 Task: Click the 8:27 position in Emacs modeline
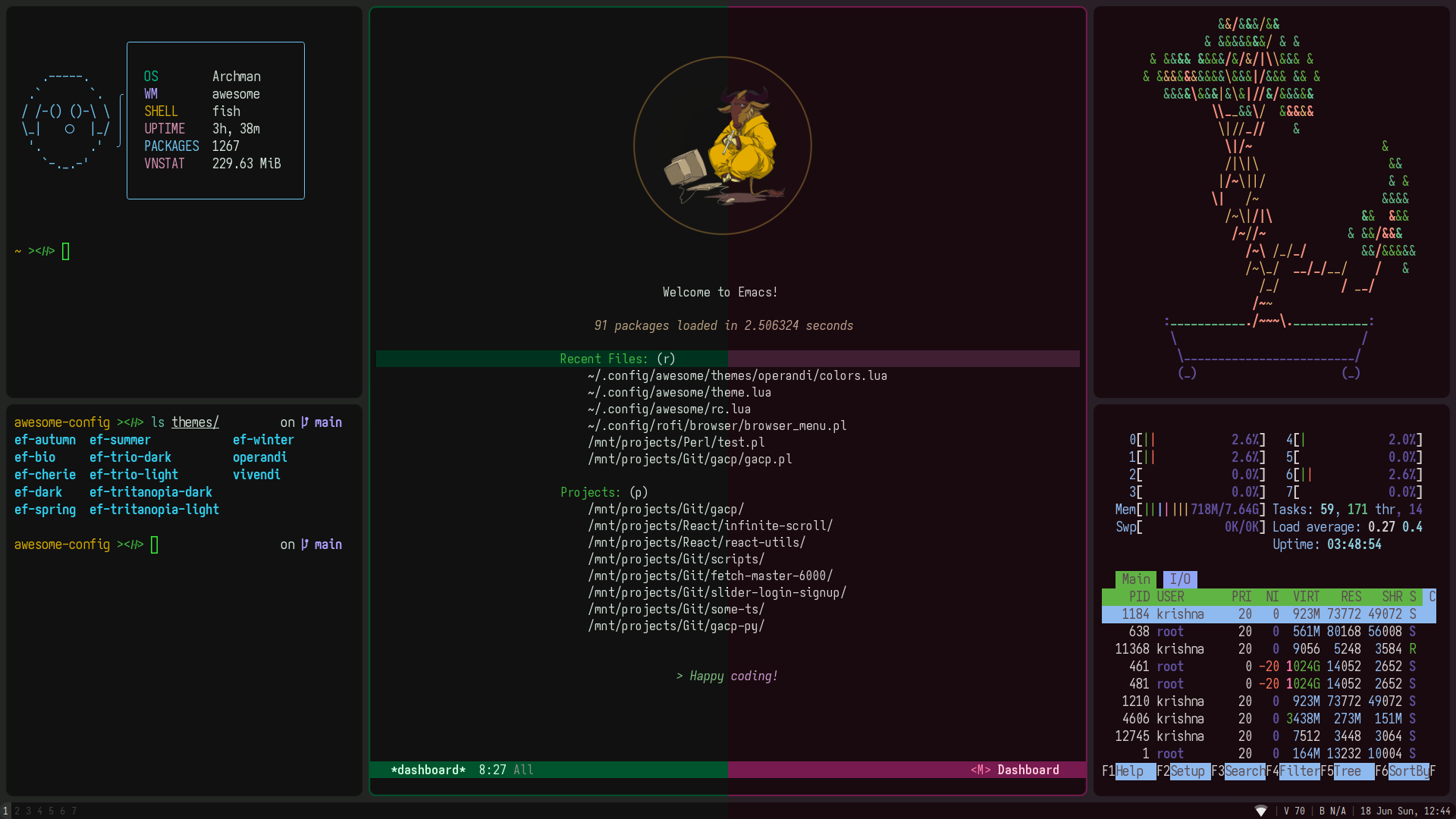click(492, 770)
